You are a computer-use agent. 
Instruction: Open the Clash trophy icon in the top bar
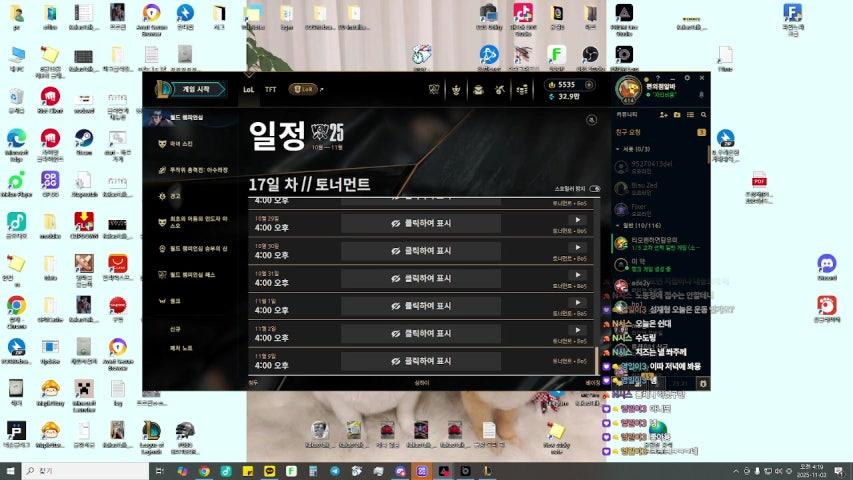434,89
